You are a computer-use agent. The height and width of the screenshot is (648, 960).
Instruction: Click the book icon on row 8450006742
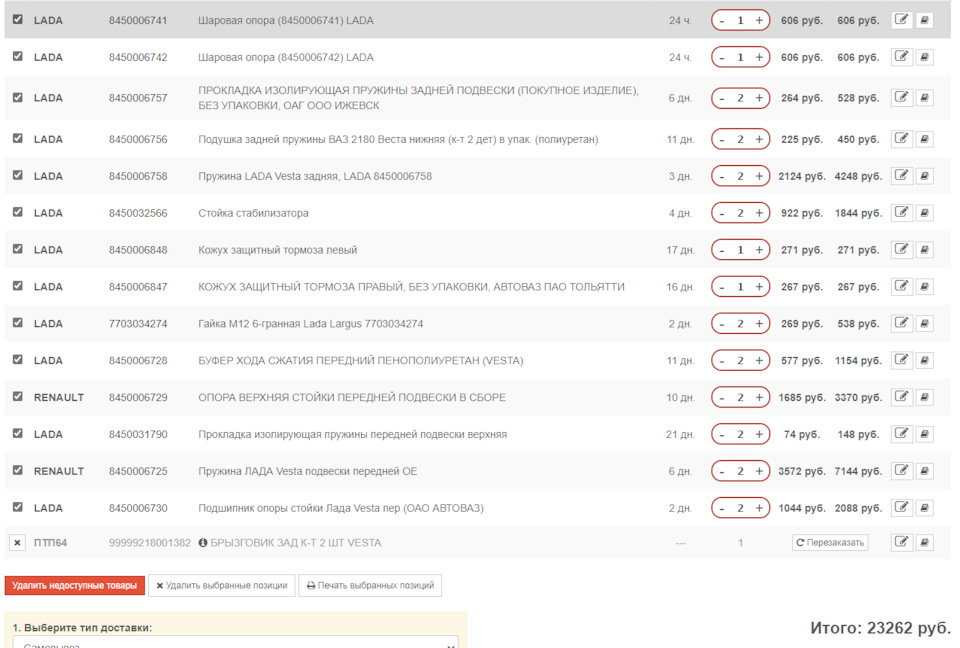pos(924,57)
